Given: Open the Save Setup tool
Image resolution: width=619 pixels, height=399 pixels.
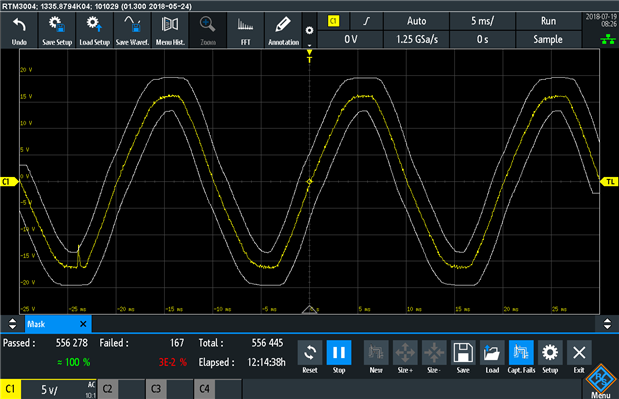Looking at the screenshot, I should tap(57, 30).
